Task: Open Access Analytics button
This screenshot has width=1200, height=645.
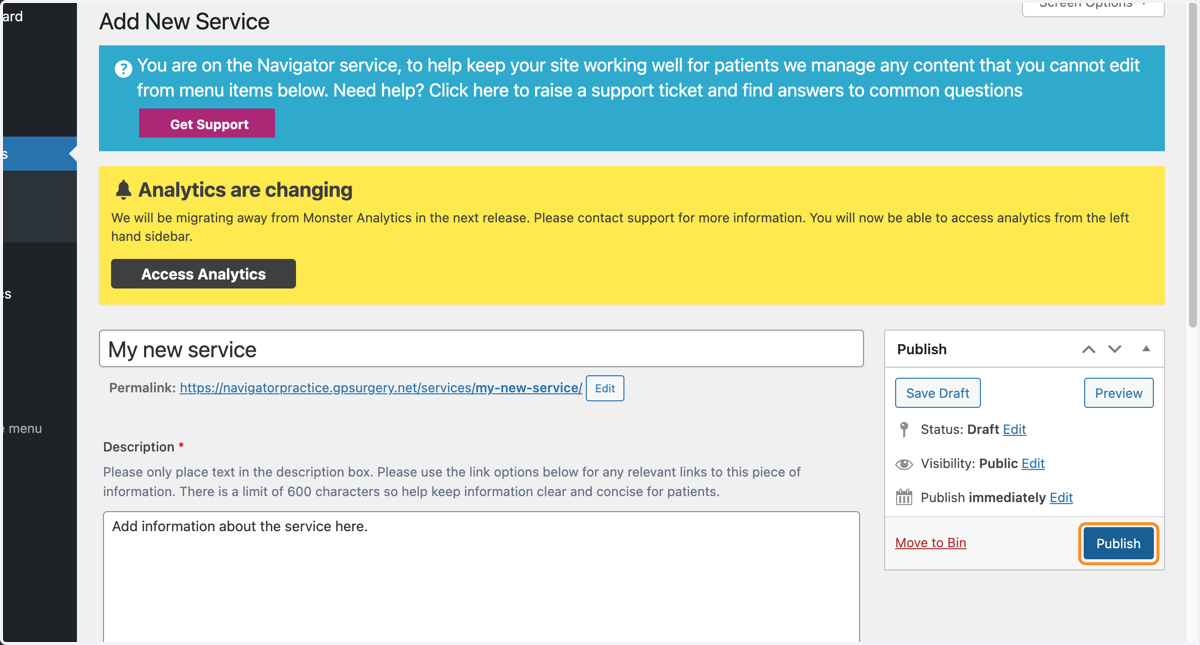Action: [x=203, y=274]
